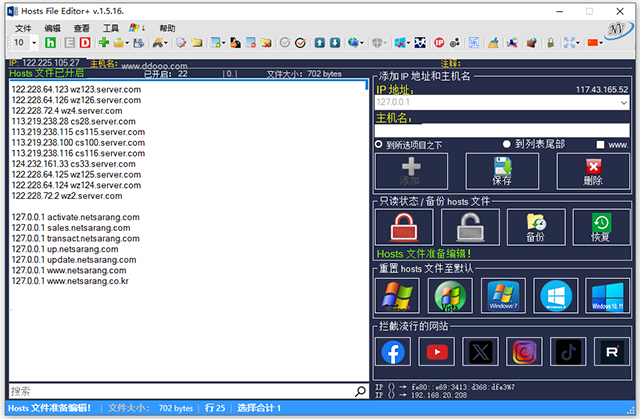The width and height of the screenshot is (640, 419).
Task: Click the 搜索 search input field
Action: [181, 391]
